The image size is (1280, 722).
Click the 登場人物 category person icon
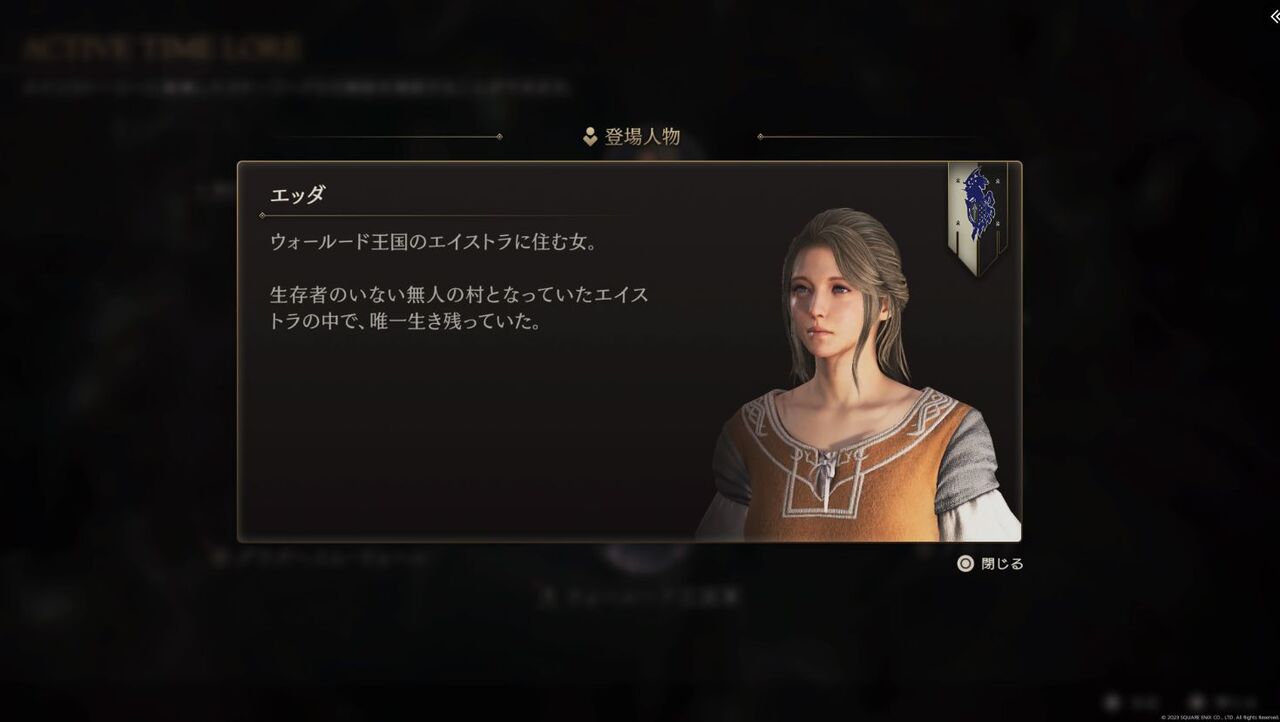(590, 137)
